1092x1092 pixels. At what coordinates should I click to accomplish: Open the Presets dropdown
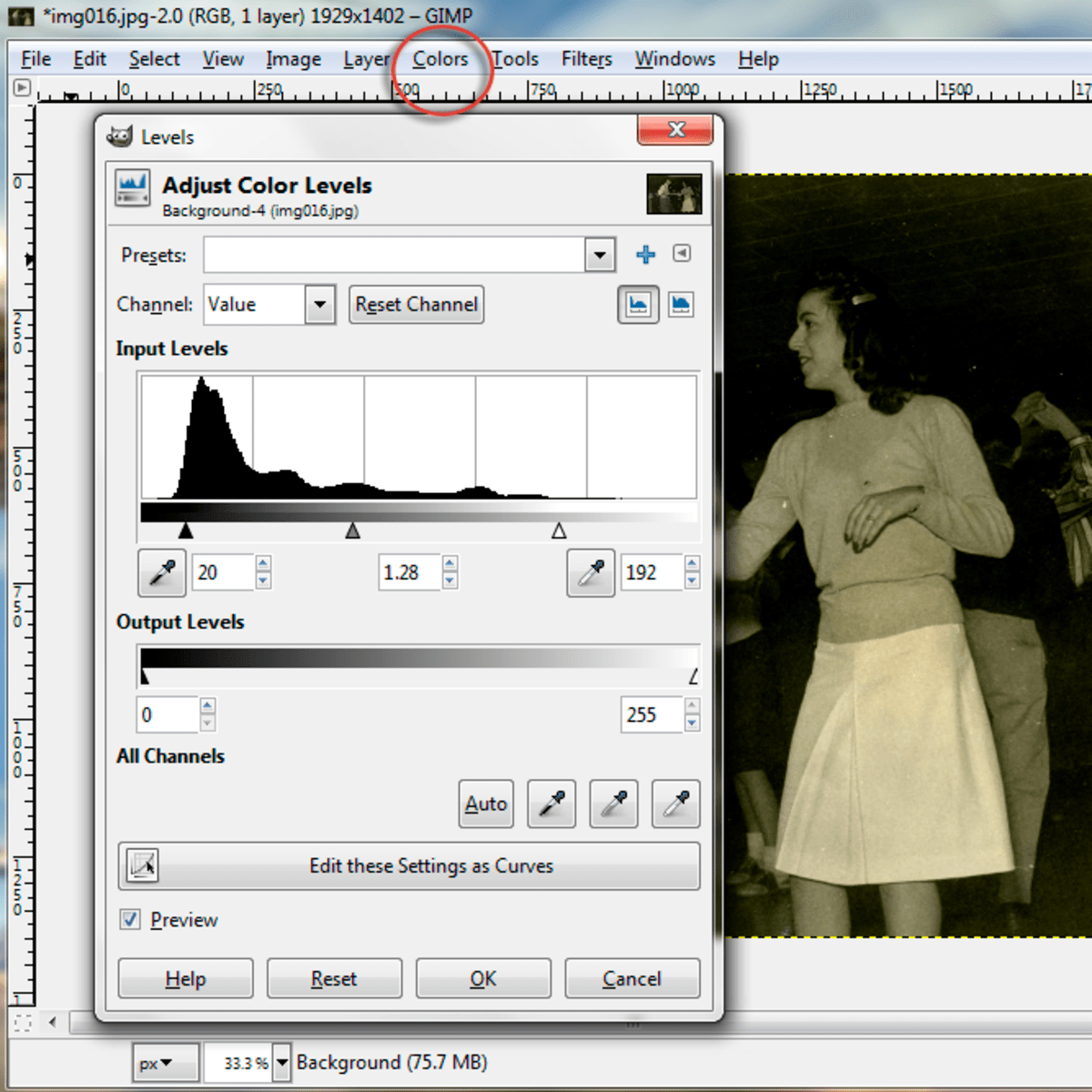click(x=599, y=255)
